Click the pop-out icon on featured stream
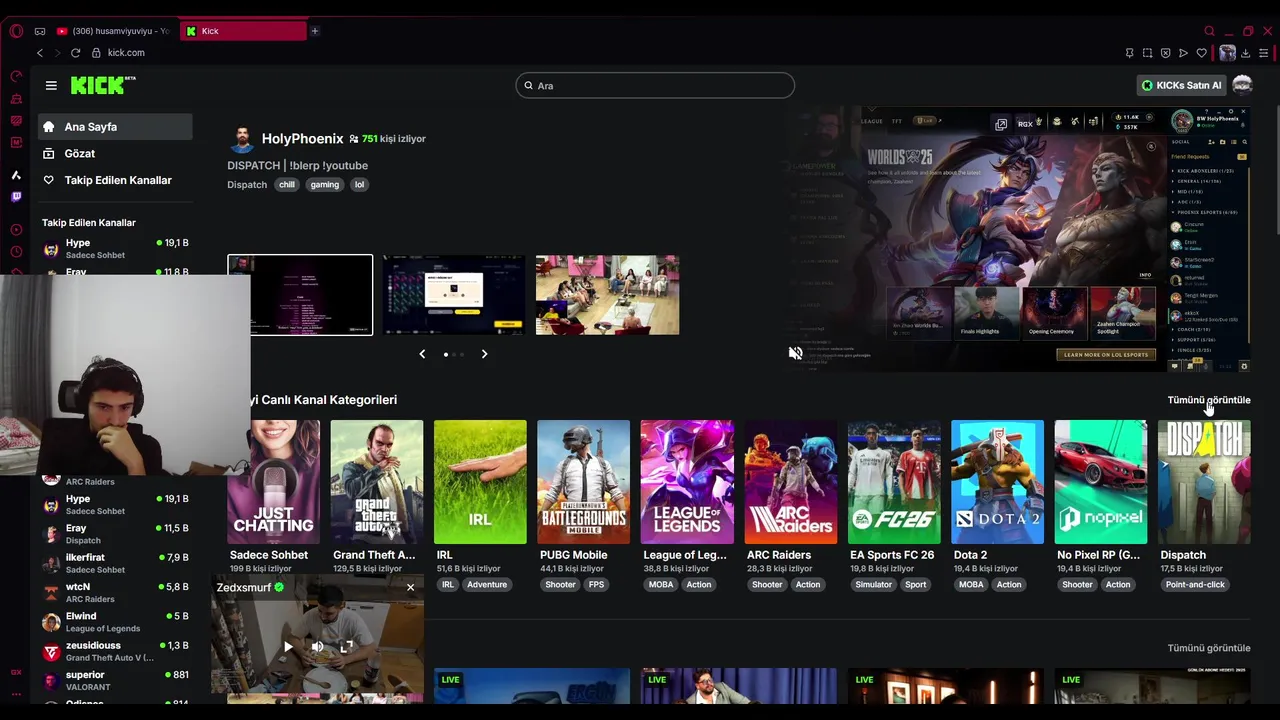This screenshot has width=1280, height=720. click(1001, 124)
